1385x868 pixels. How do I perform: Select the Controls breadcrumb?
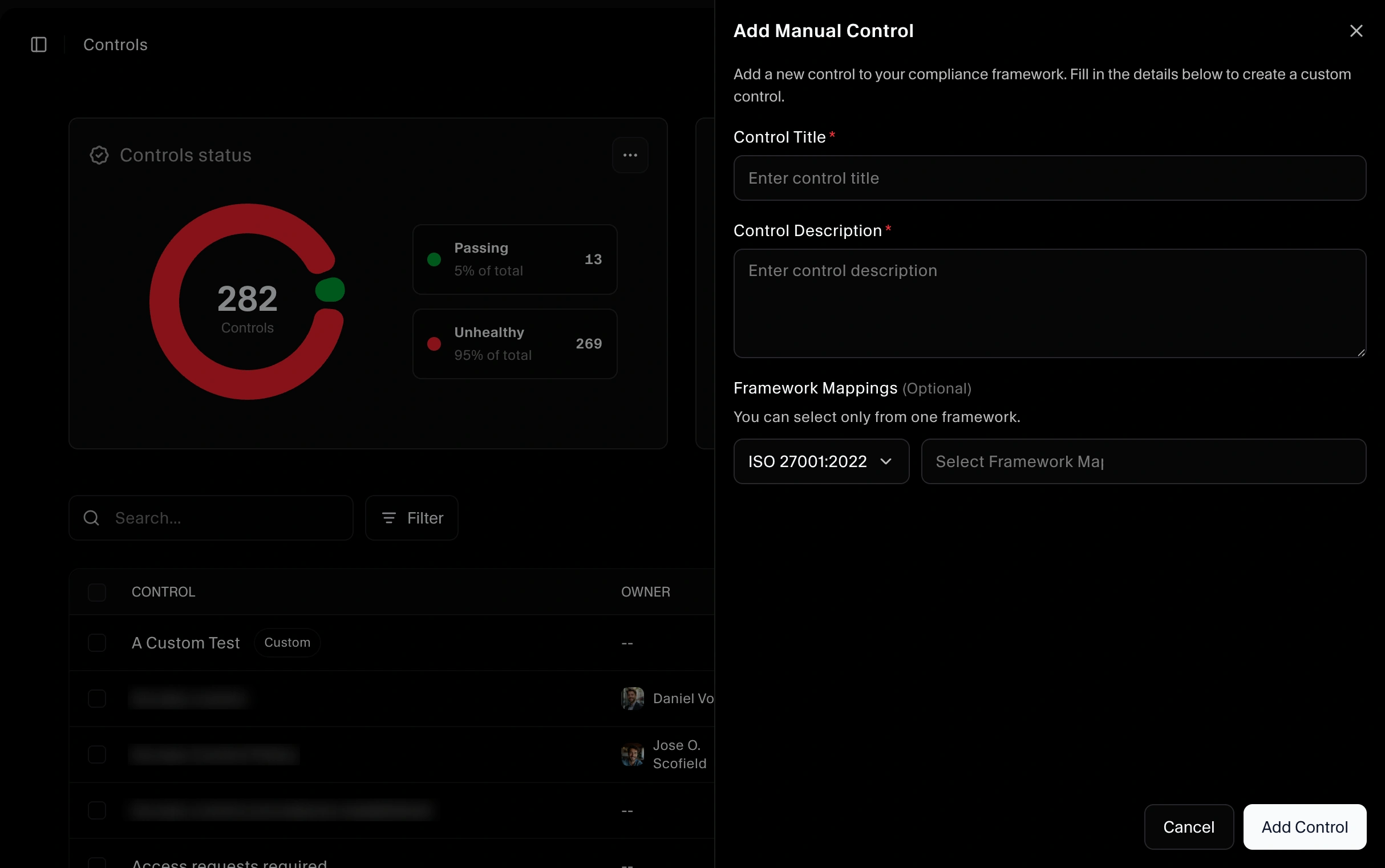pos(115,44)
